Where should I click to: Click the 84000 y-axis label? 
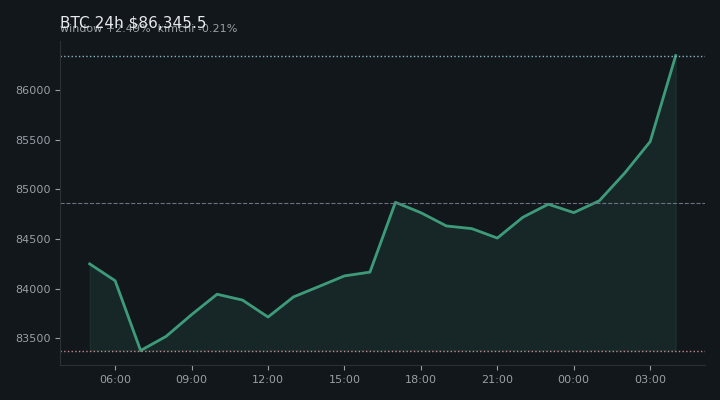[x=33, y=289]
